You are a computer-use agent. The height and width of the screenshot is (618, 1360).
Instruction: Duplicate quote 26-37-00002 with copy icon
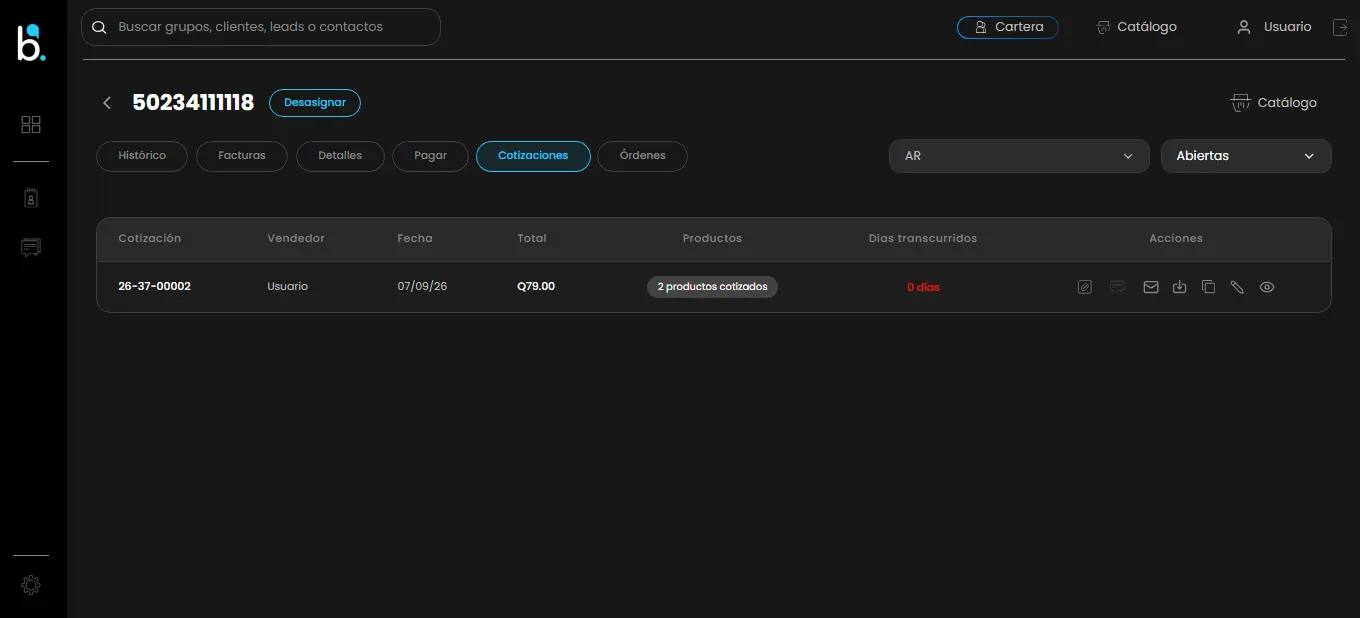(x=1208, y=287)
